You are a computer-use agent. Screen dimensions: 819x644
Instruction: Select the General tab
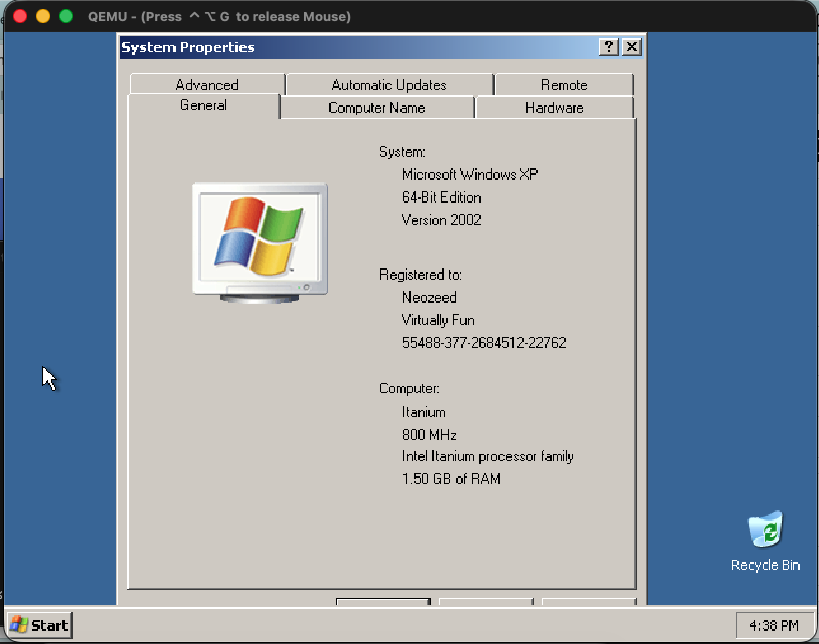204,106
